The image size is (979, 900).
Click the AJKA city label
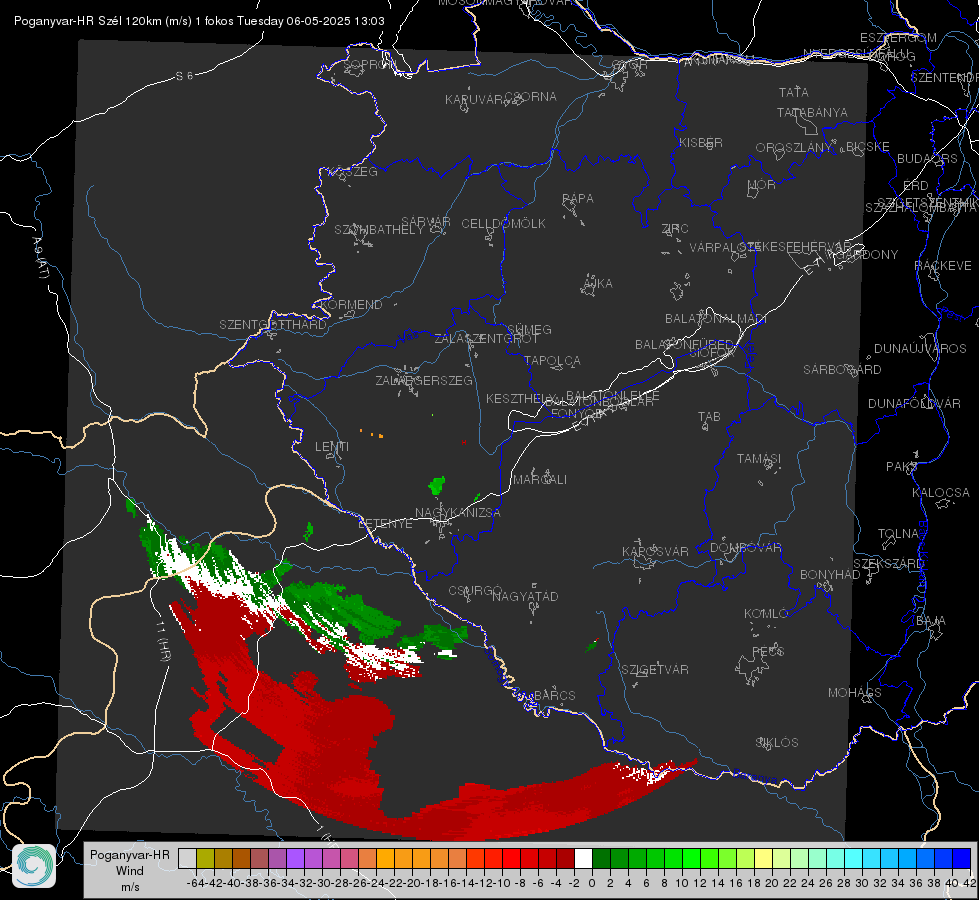click(598, 284)
